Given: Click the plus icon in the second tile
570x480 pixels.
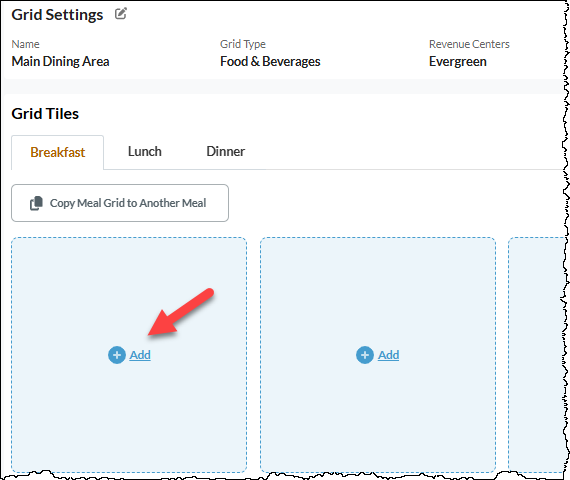Looking at the screenshot, I should [365, 355].
